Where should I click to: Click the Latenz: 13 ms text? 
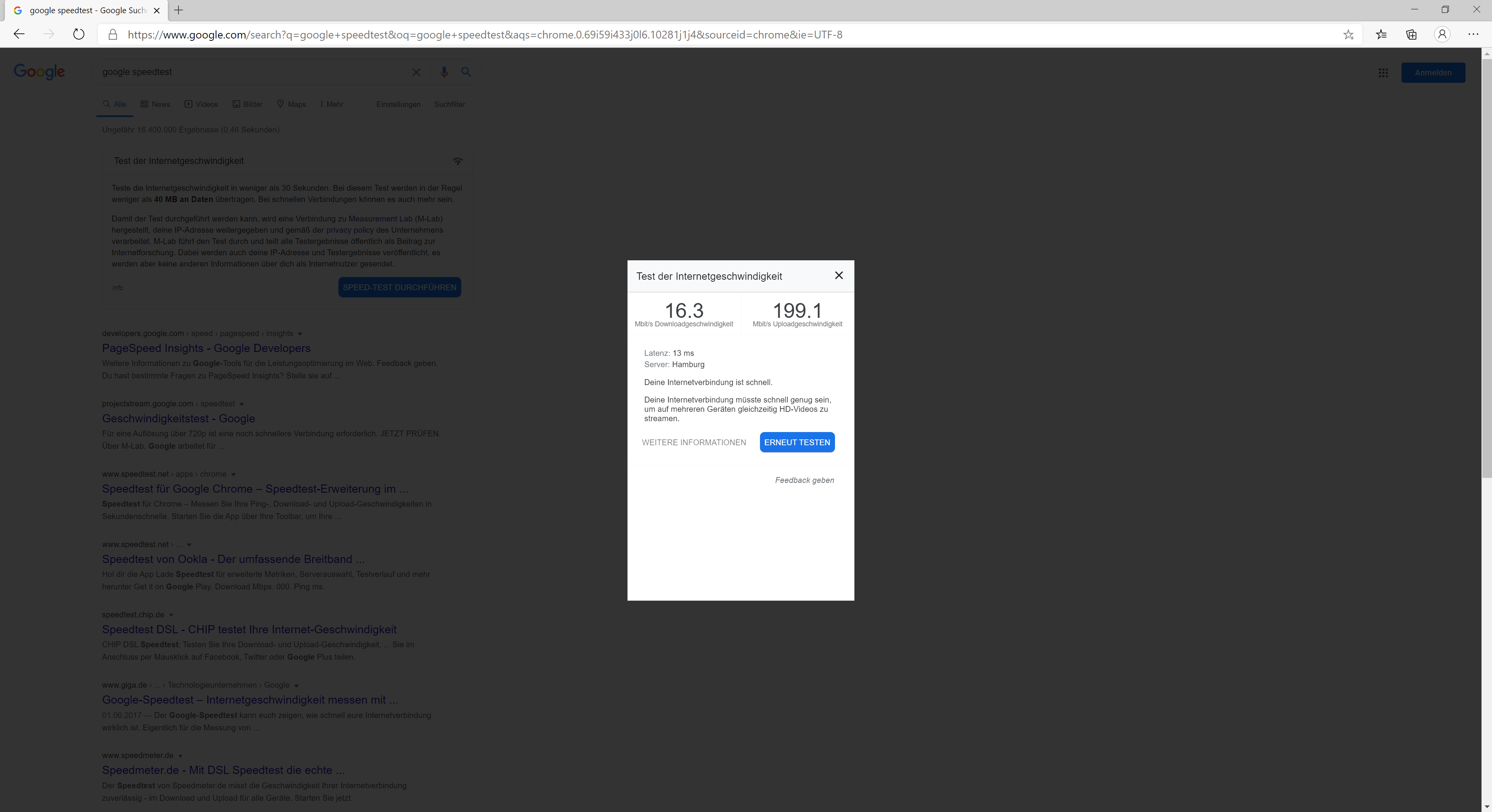coord(669,353)
